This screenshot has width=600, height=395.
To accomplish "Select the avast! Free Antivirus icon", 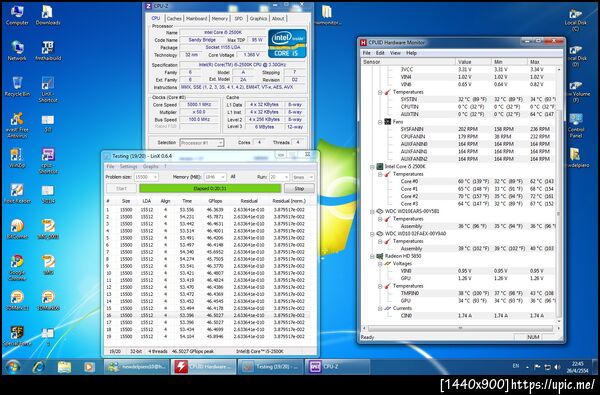I will (x=17, y=125).
